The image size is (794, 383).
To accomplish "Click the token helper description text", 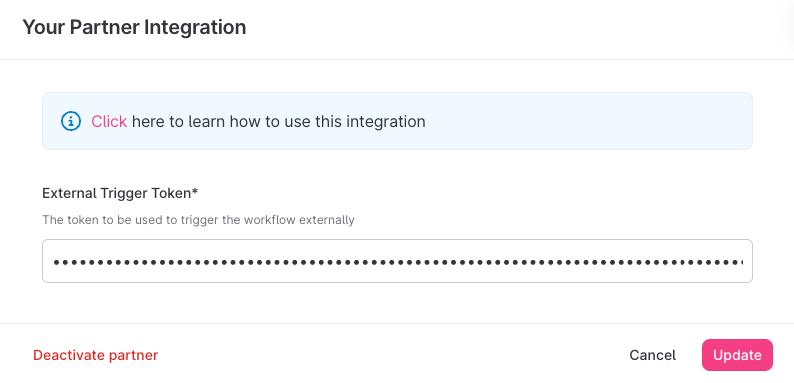I will (x=198, y=220).
